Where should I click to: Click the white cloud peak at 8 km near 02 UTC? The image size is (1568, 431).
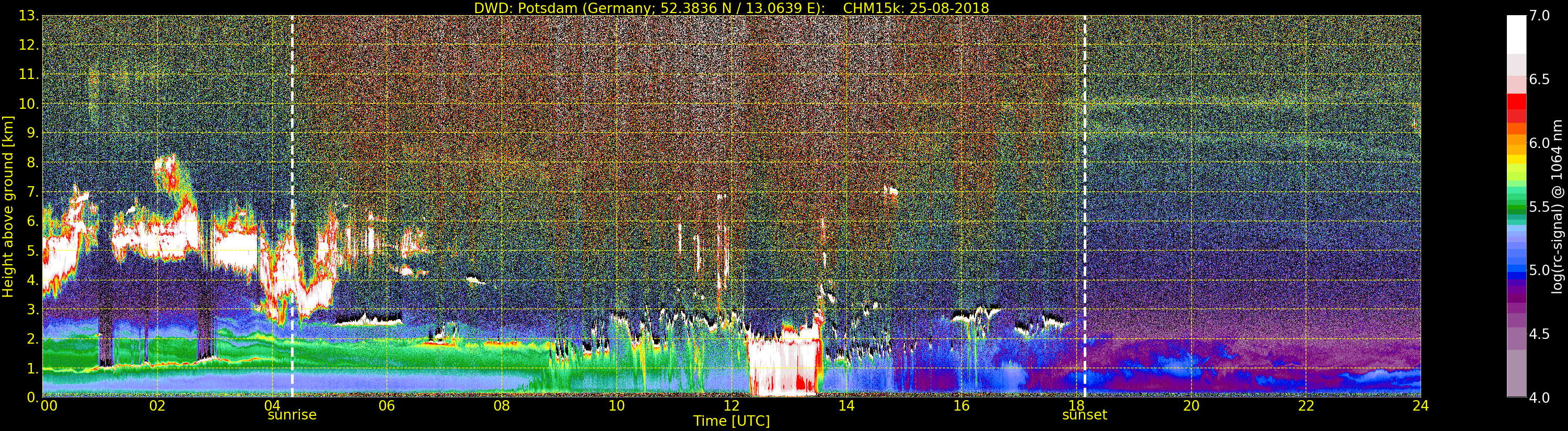[x=165, y=165]
